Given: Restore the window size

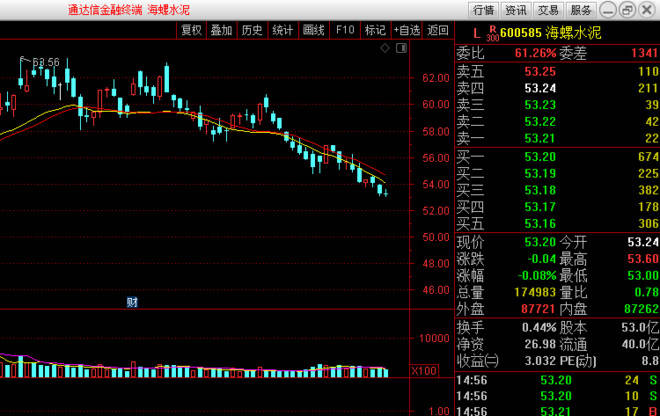Looking at the screenshot, I should pos(625,10).
